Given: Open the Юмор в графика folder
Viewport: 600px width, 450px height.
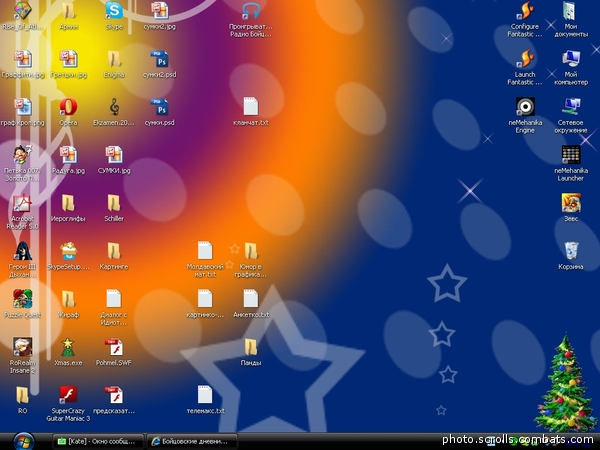Looking at the screenshot, I should pyautogui.click(x=251, y=251).
